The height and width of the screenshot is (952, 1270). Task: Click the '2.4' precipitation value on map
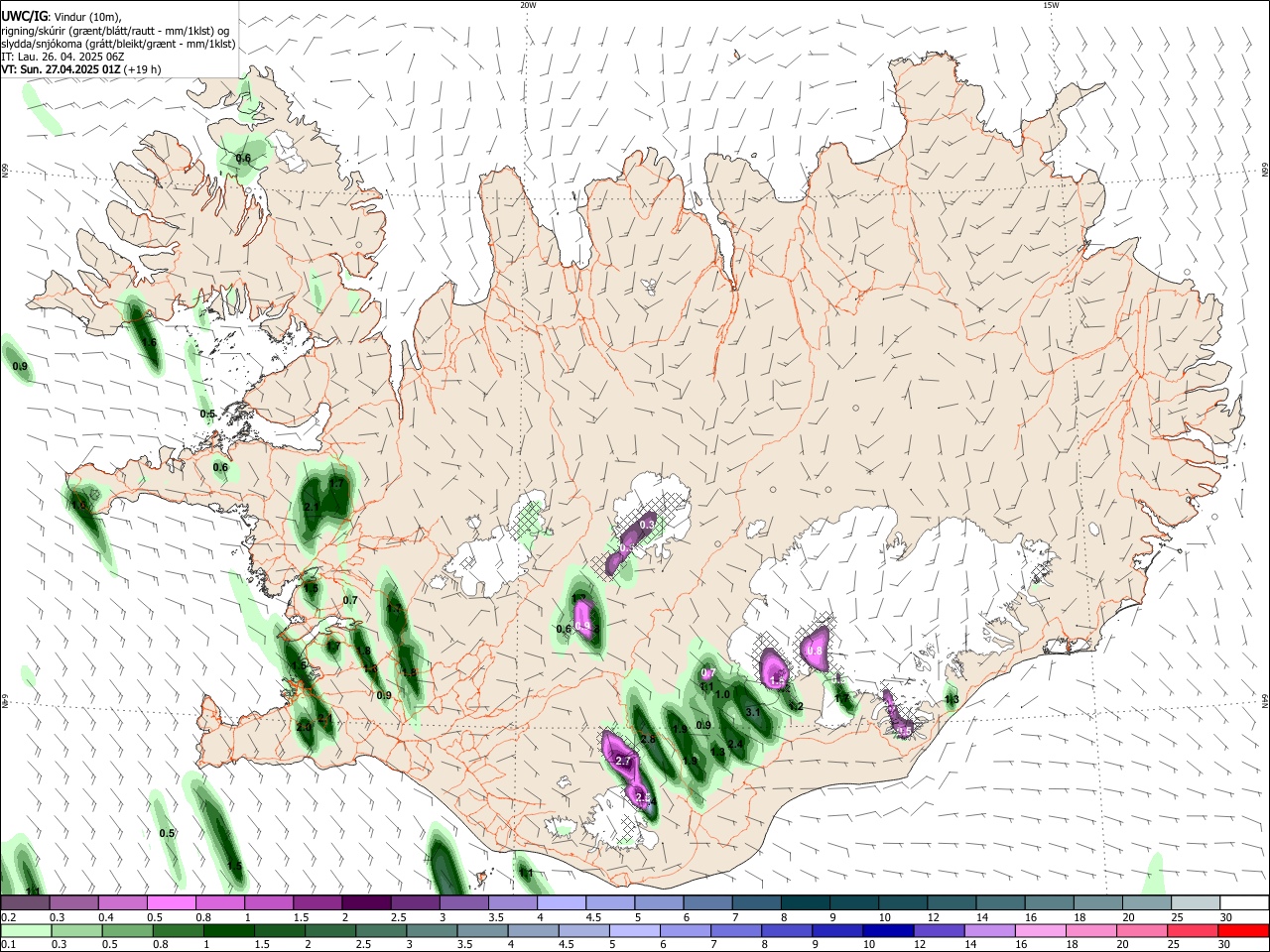pyautogui.click(x=735, y=745)
